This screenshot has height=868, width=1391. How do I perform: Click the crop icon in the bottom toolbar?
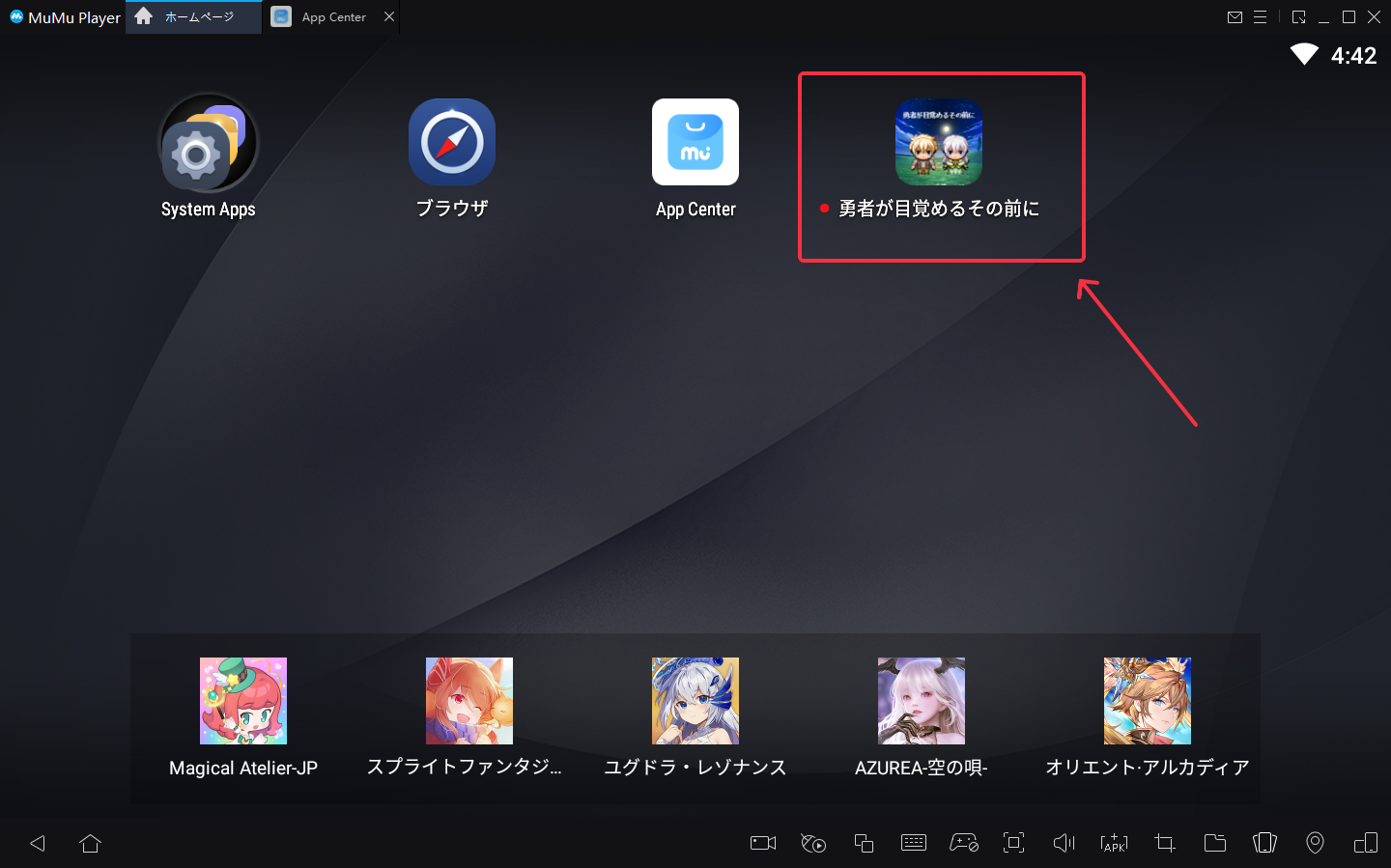tap(1165, 843)
